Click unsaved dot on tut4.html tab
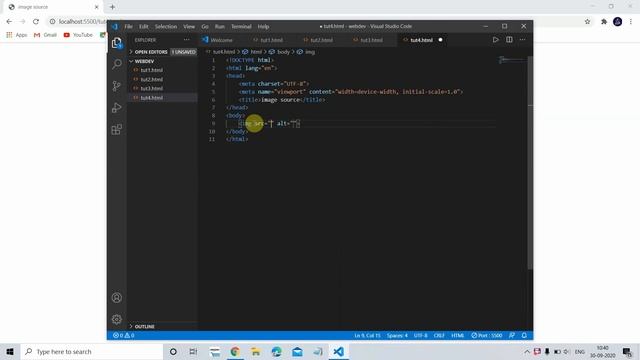Screen dimensions: 640x360 (440, 40)
